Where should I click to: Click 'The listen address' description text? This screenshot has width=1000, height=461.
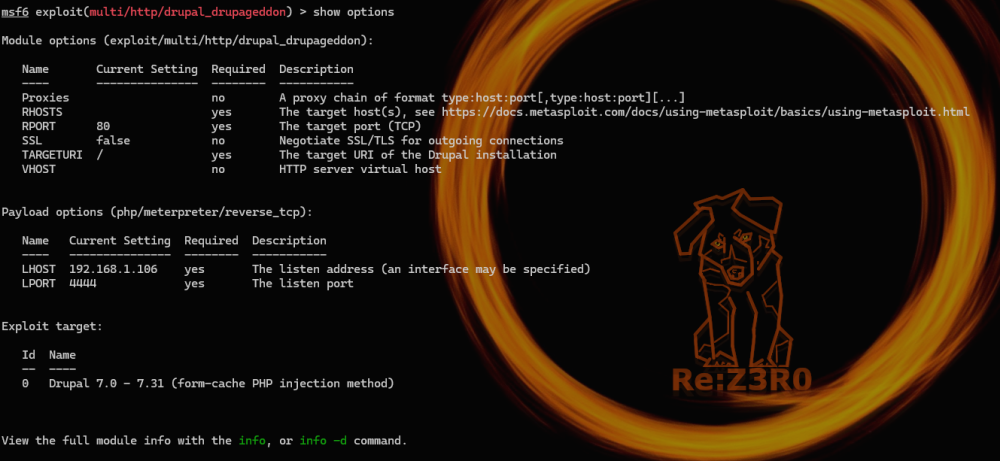point(421,269)
